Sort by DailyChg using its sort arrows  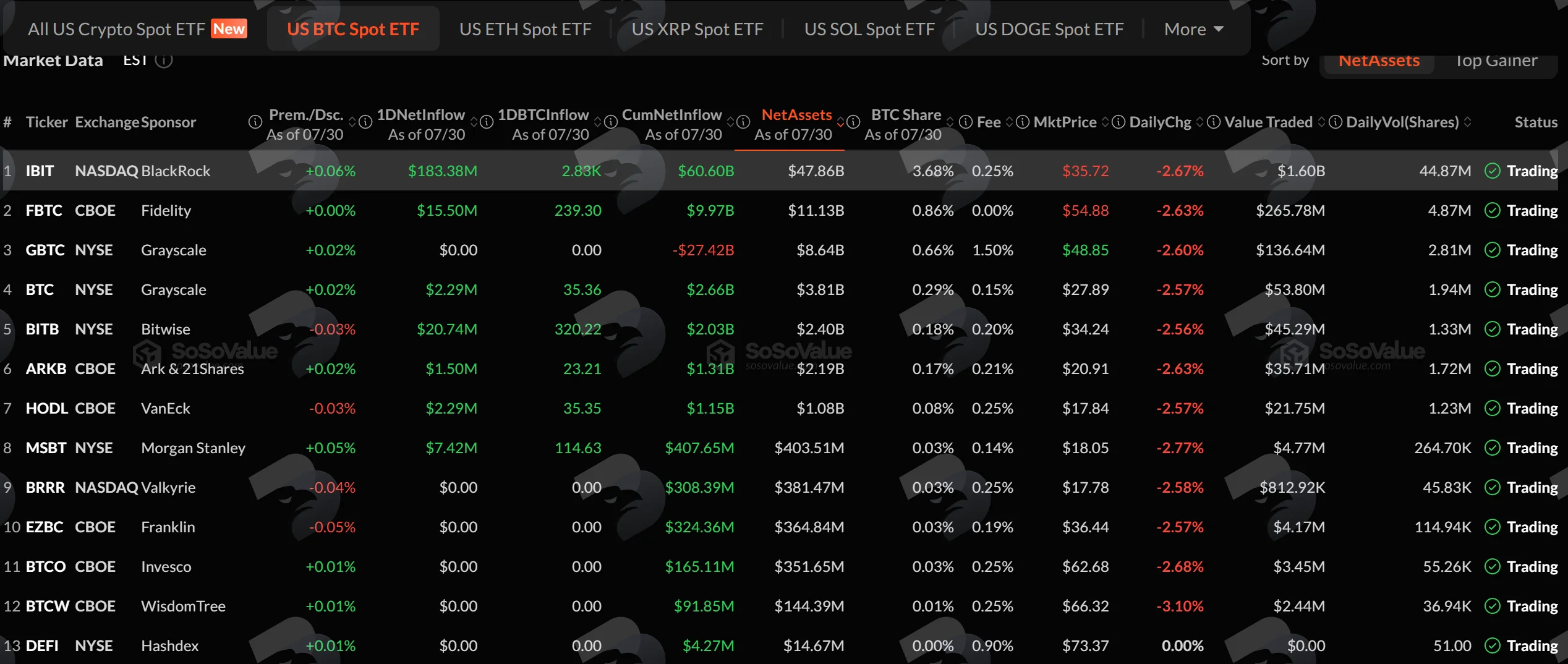1200,122
